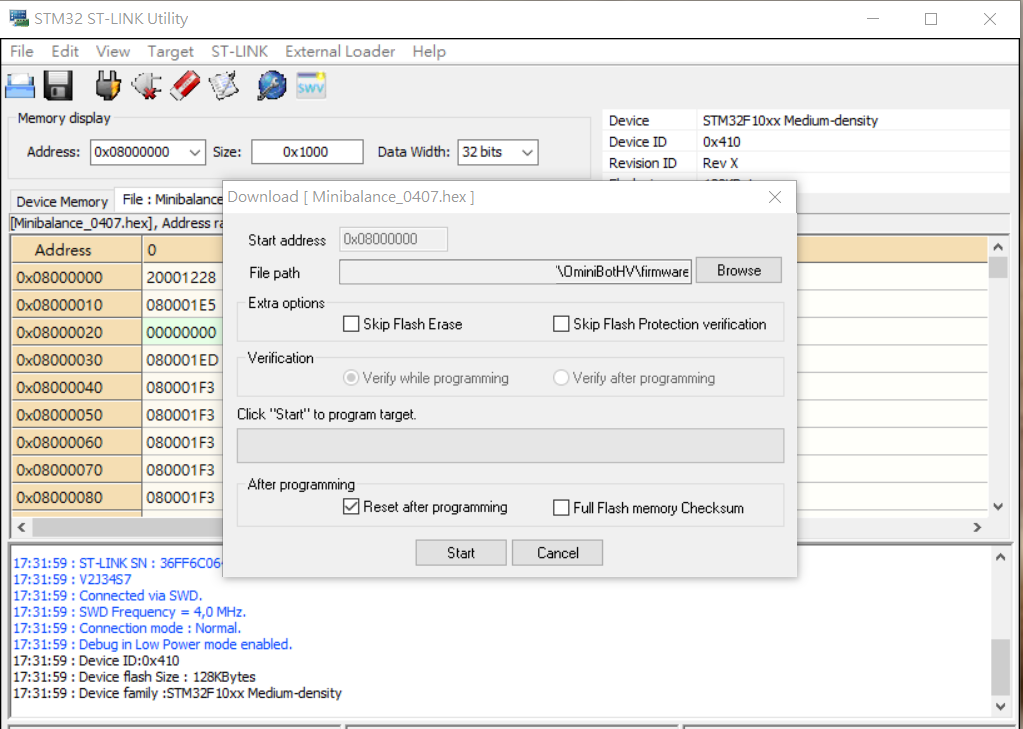Click the cell value 20001228

(181, 277)
